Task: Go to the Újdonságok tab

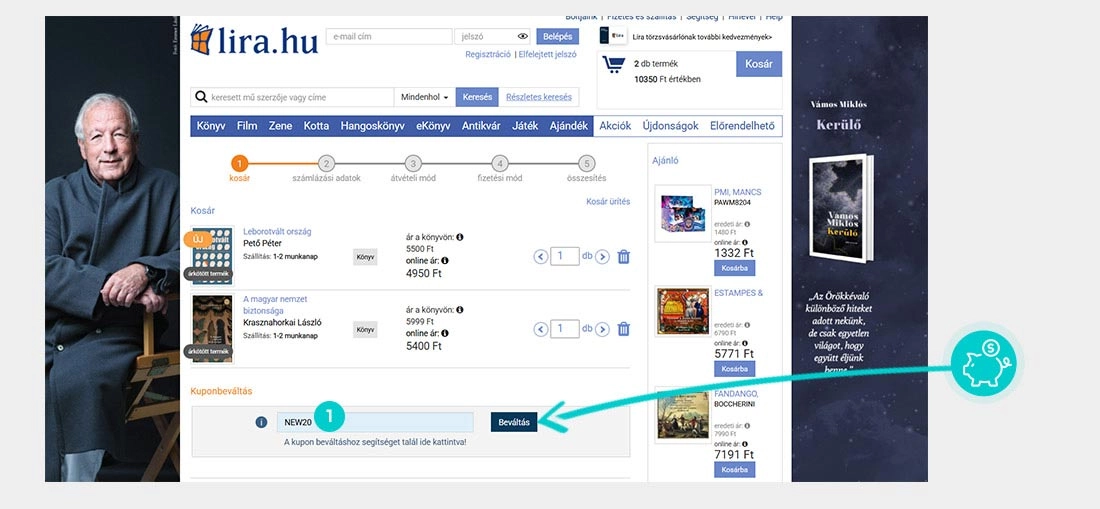Action: (x=671, y=126)
